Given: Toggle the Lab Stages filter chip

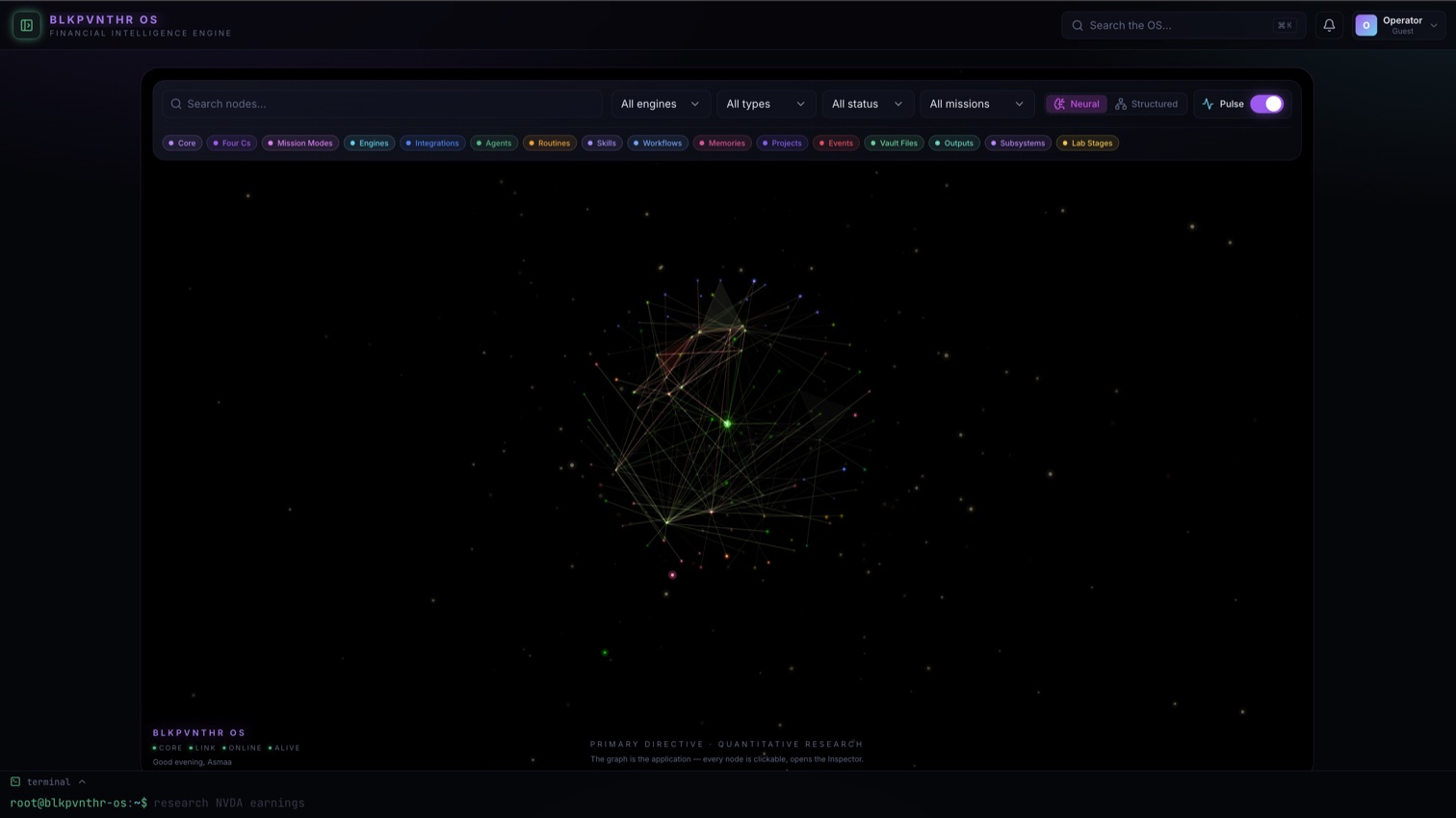Looking at the screenshot, I should coord(1087,143).
